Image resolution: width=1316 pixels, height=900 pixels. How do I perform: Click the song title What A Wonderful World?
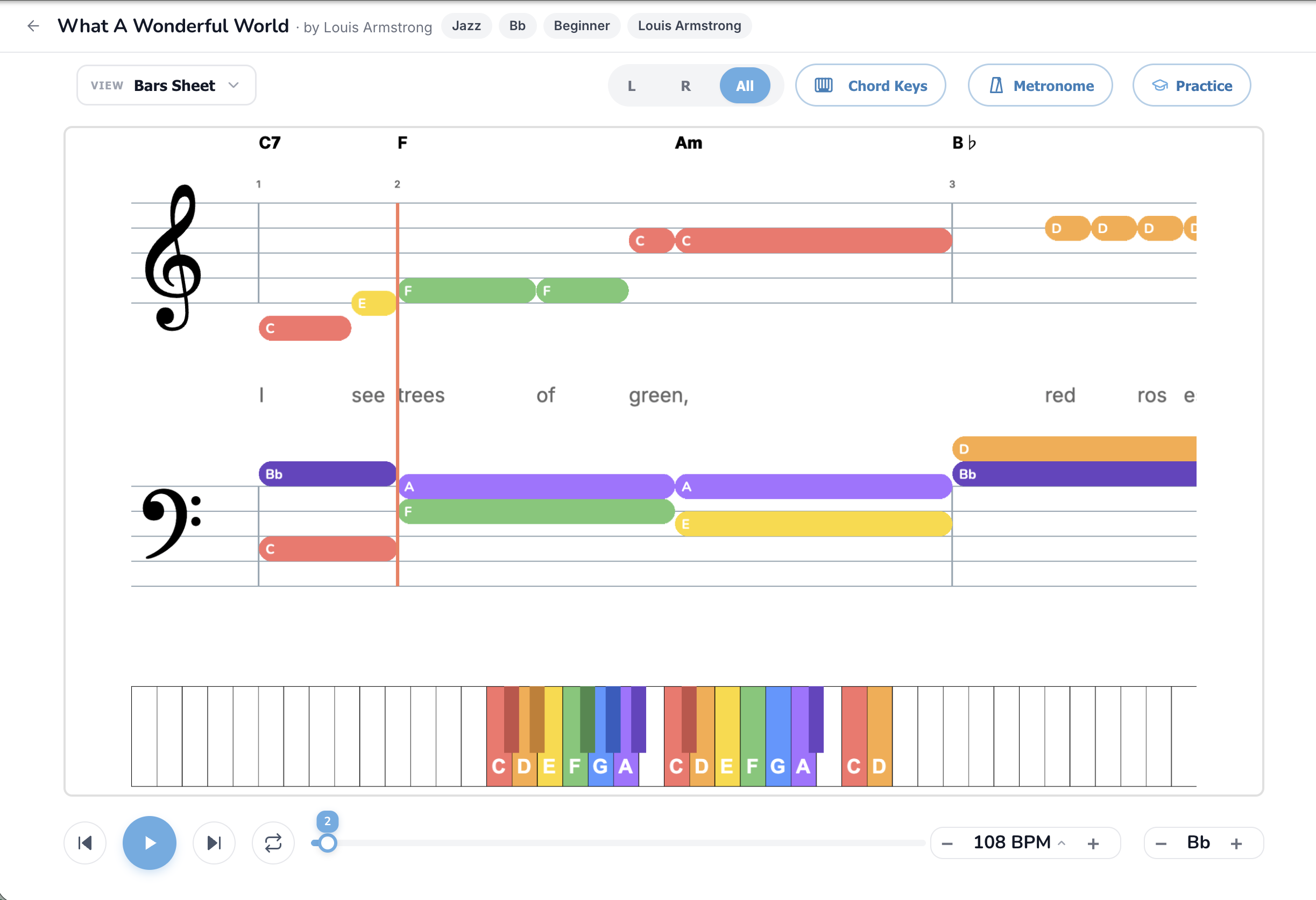click(x=173, y=26)
